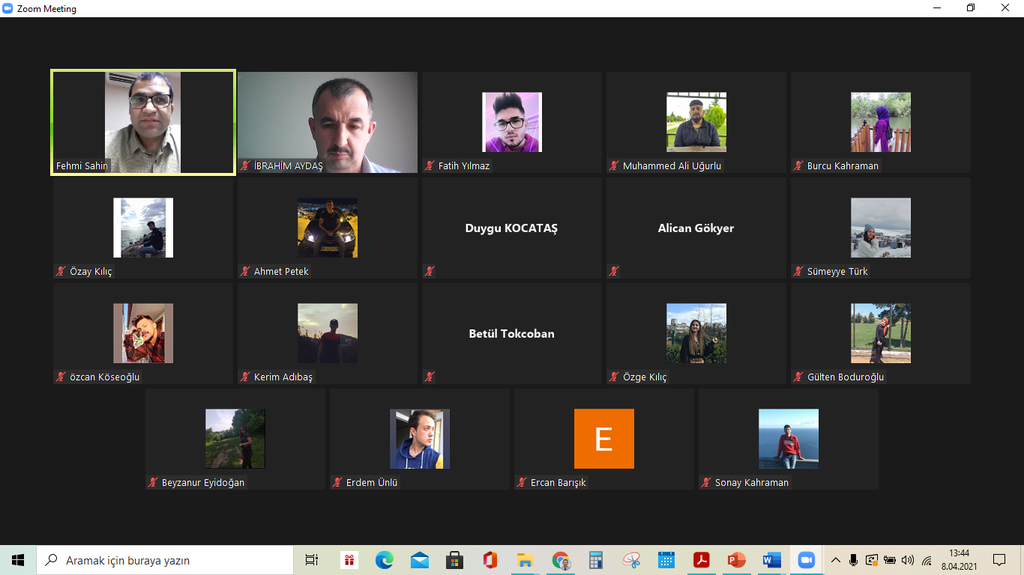Open Task View from the taskbar

pos(312,560)
